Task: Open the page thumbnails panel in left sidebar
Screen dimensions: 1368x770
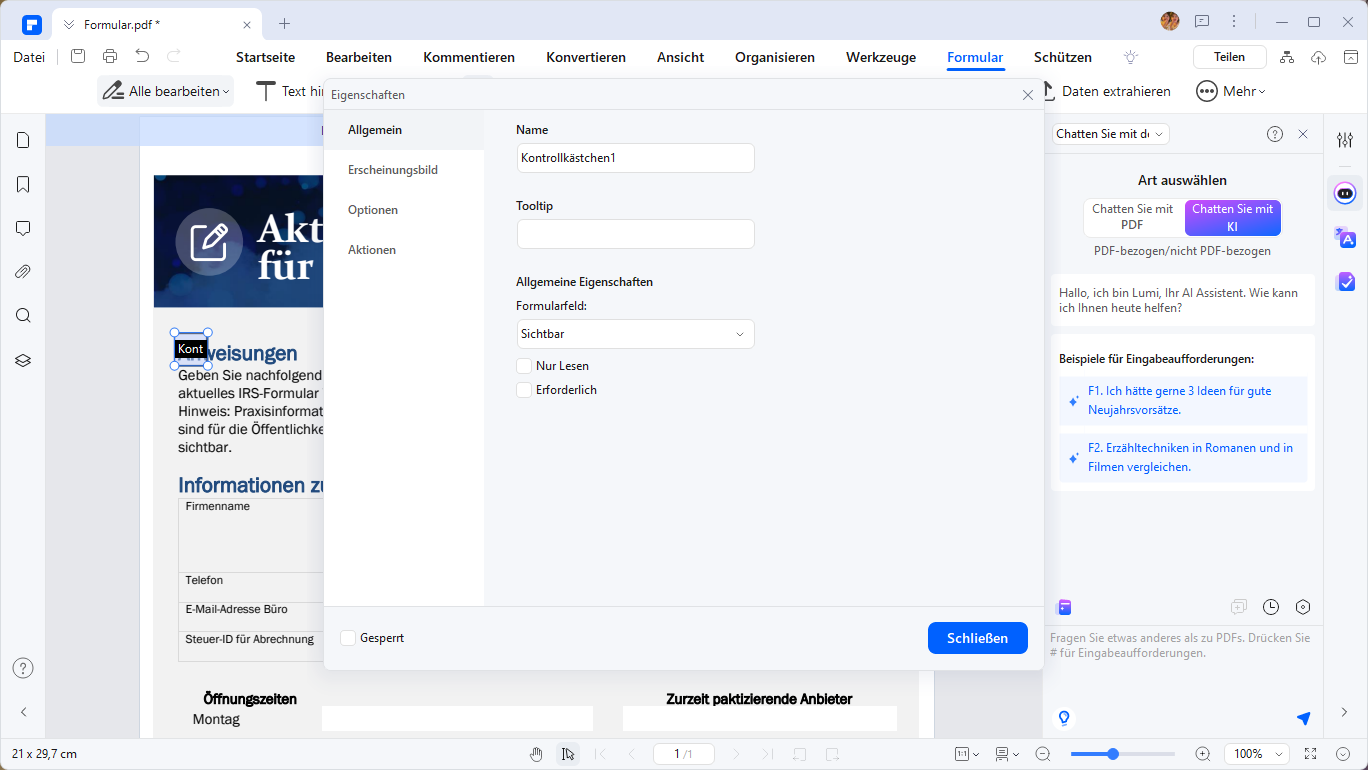Action: coord(23,140)
